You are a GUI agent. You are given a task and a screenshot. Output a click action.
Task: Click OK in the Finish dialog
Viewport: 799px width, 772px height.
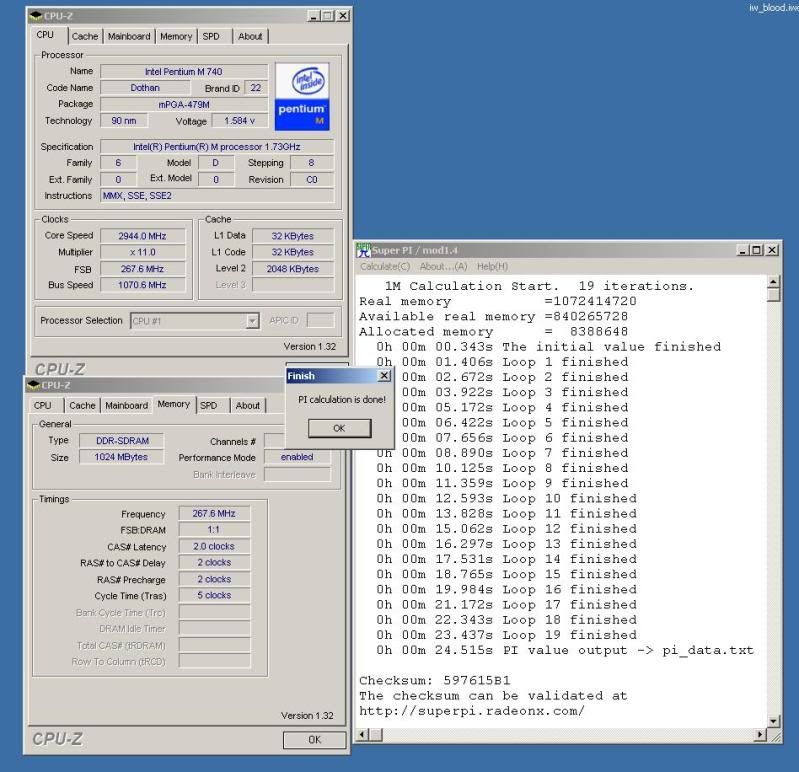[x=339, y=428]
